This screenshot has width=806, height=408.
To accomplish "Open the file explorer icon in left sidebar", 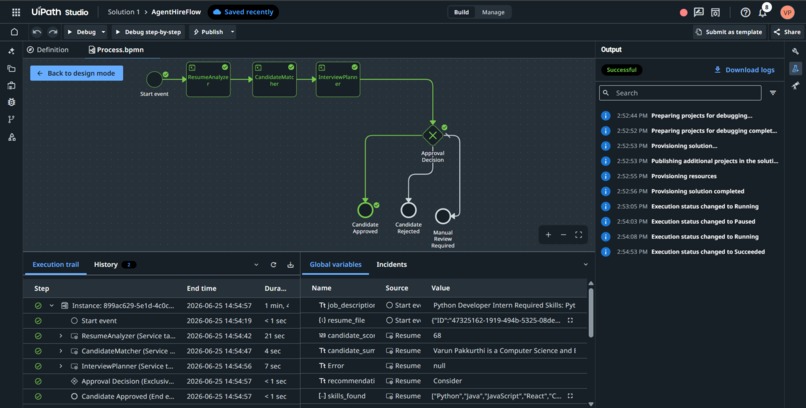I will tap(11, 68).
